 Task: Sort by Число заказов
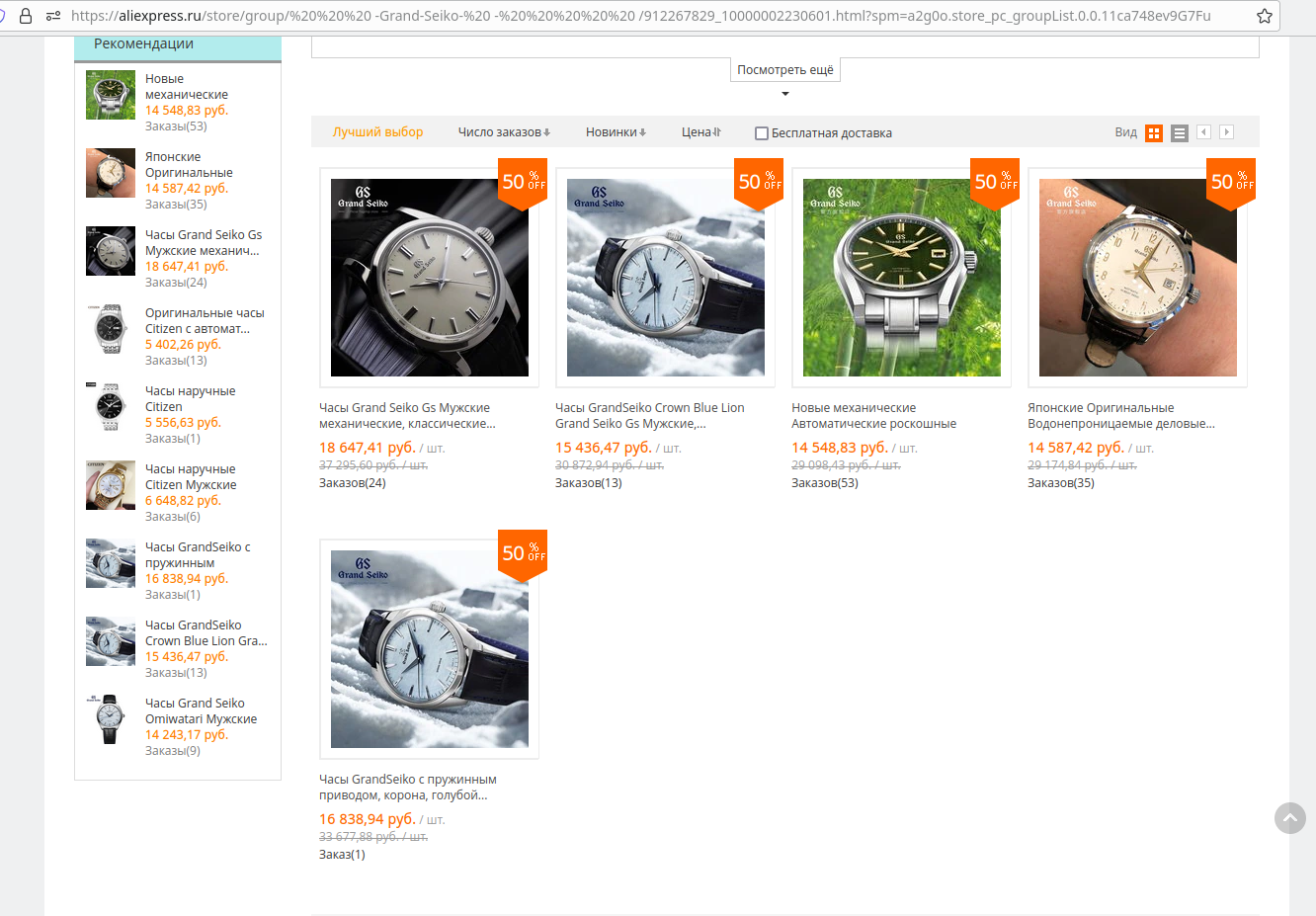(504, 132)
